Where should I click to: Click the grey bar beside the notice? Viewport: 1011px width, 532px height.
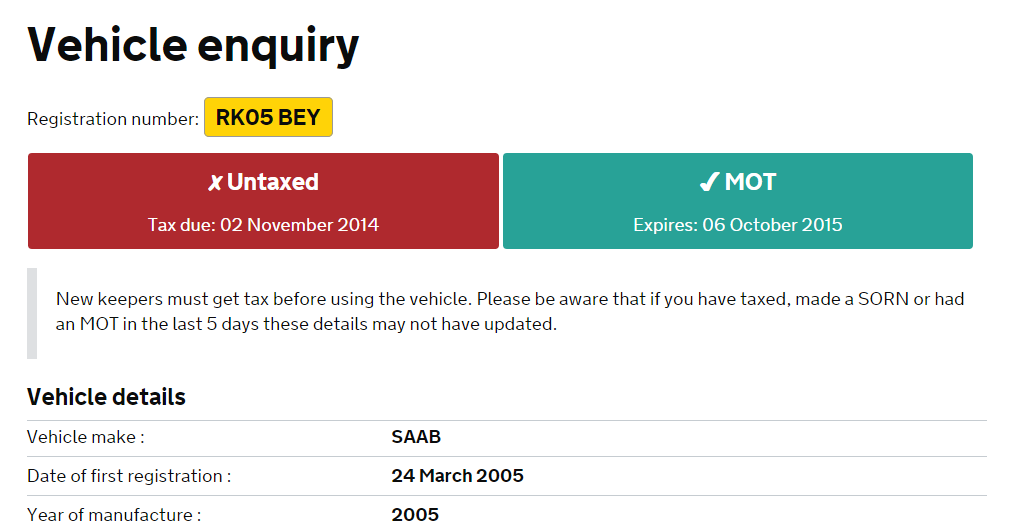[x=32, y=313]
